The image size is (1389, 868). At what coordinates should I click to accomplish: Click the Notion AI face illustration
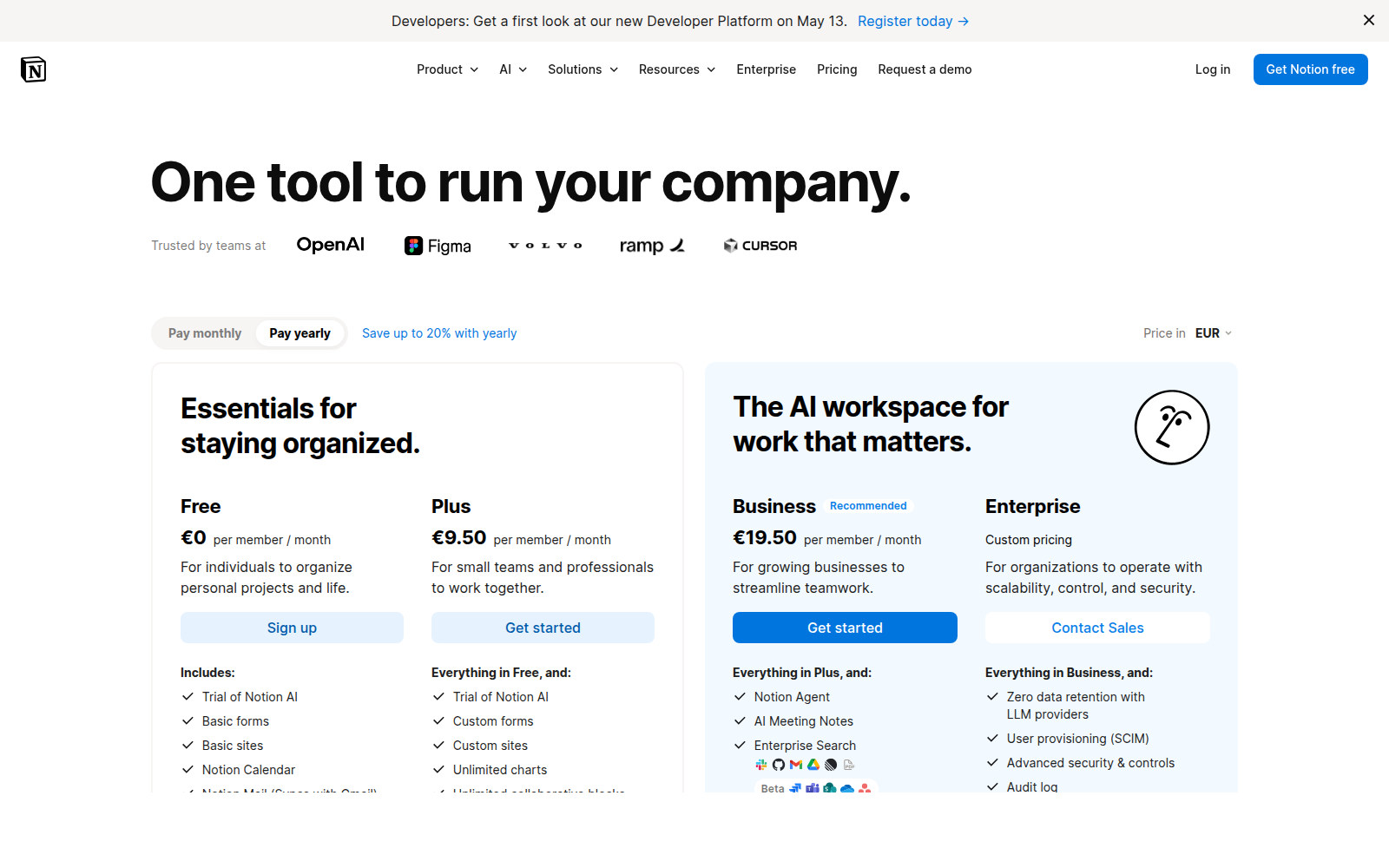click(x=1172, y=427)
